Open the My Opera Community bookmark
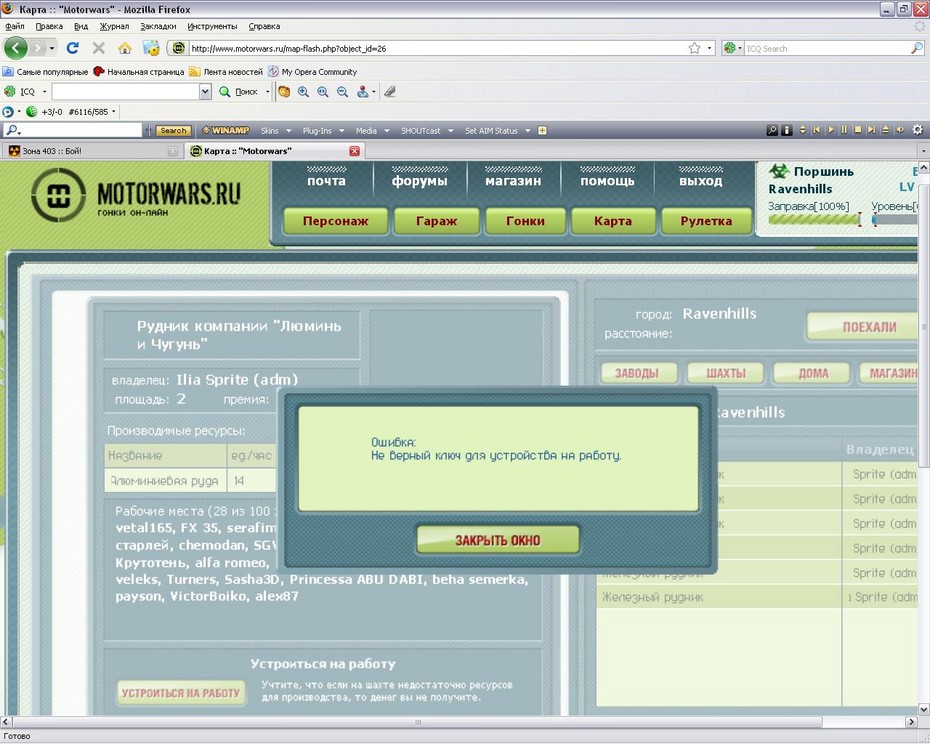The height and width of the screenshot is (744, 930). click(x=313, y=72)
